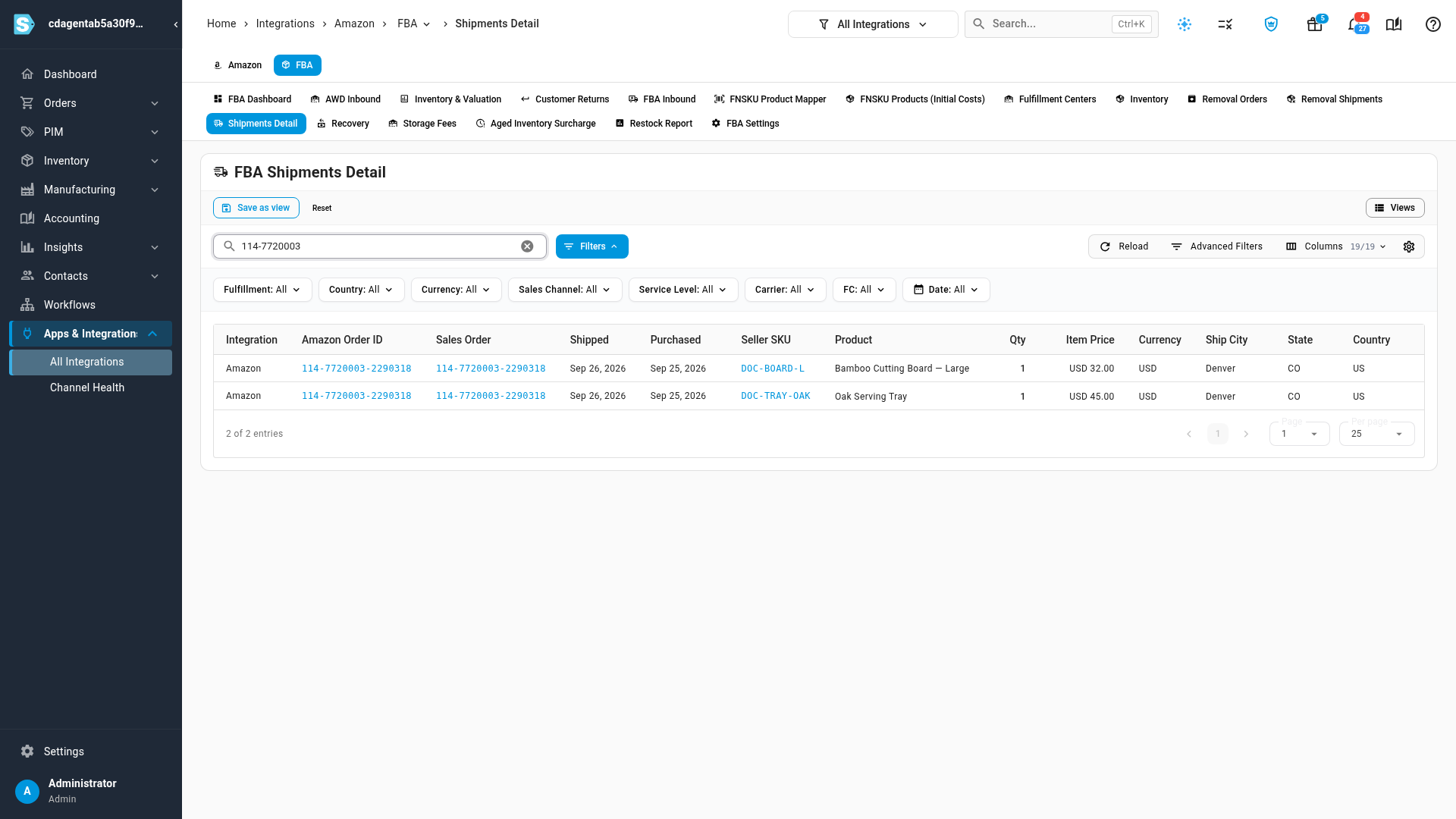Switch to FBA Dashboard tab
The width and height of the screenshot is (1456, 819).
pos(253,99)
